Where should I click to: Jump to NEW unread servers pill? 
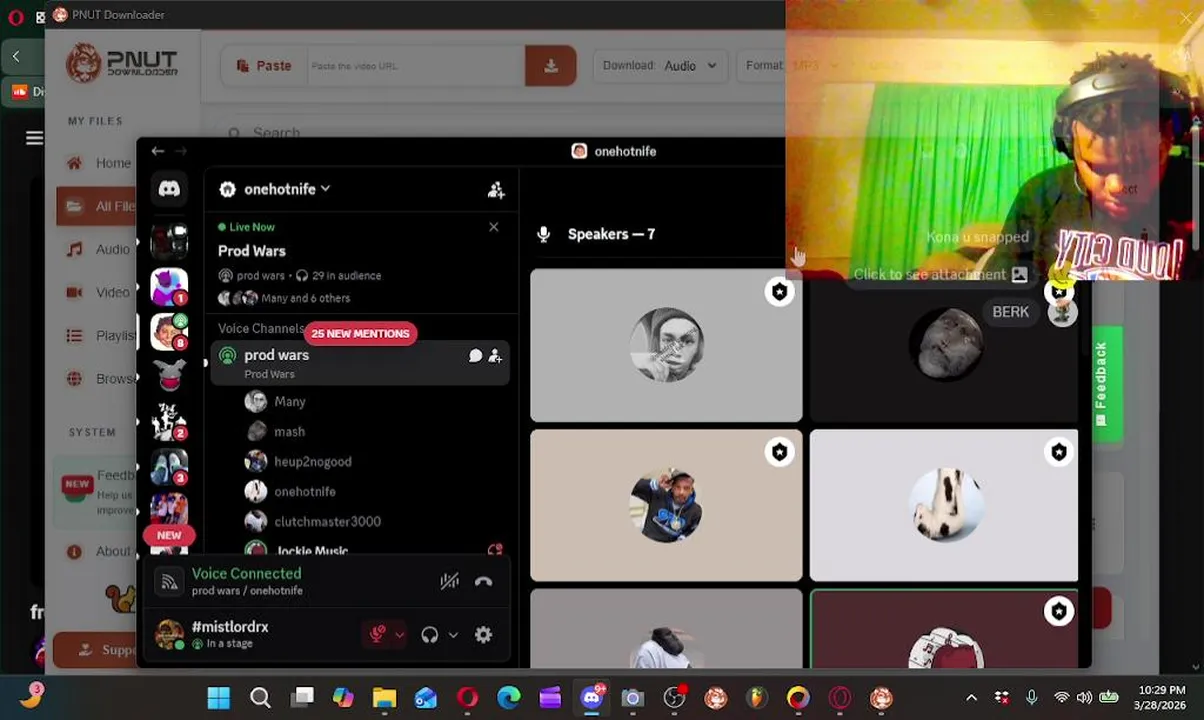[x=169, y=535]
